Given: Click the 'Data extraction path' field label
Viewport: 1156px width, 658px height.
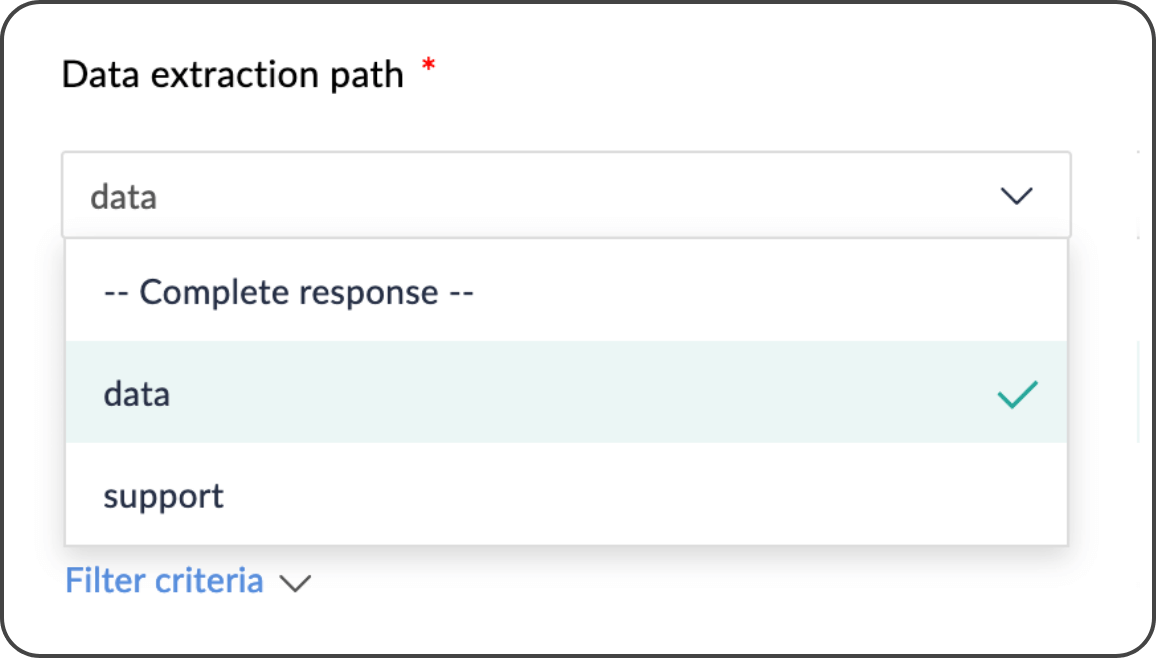Looking at the screenshot, I should tap(232, 74).
